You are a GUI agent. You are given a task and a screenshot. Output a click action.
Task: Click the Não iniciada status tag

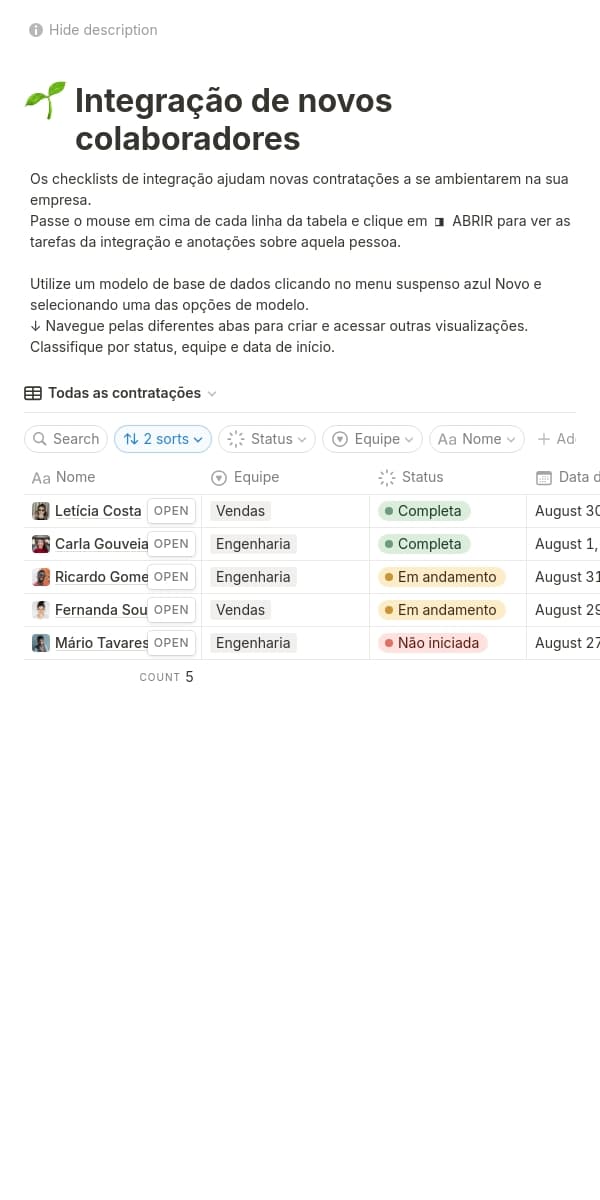coord(432,643)
